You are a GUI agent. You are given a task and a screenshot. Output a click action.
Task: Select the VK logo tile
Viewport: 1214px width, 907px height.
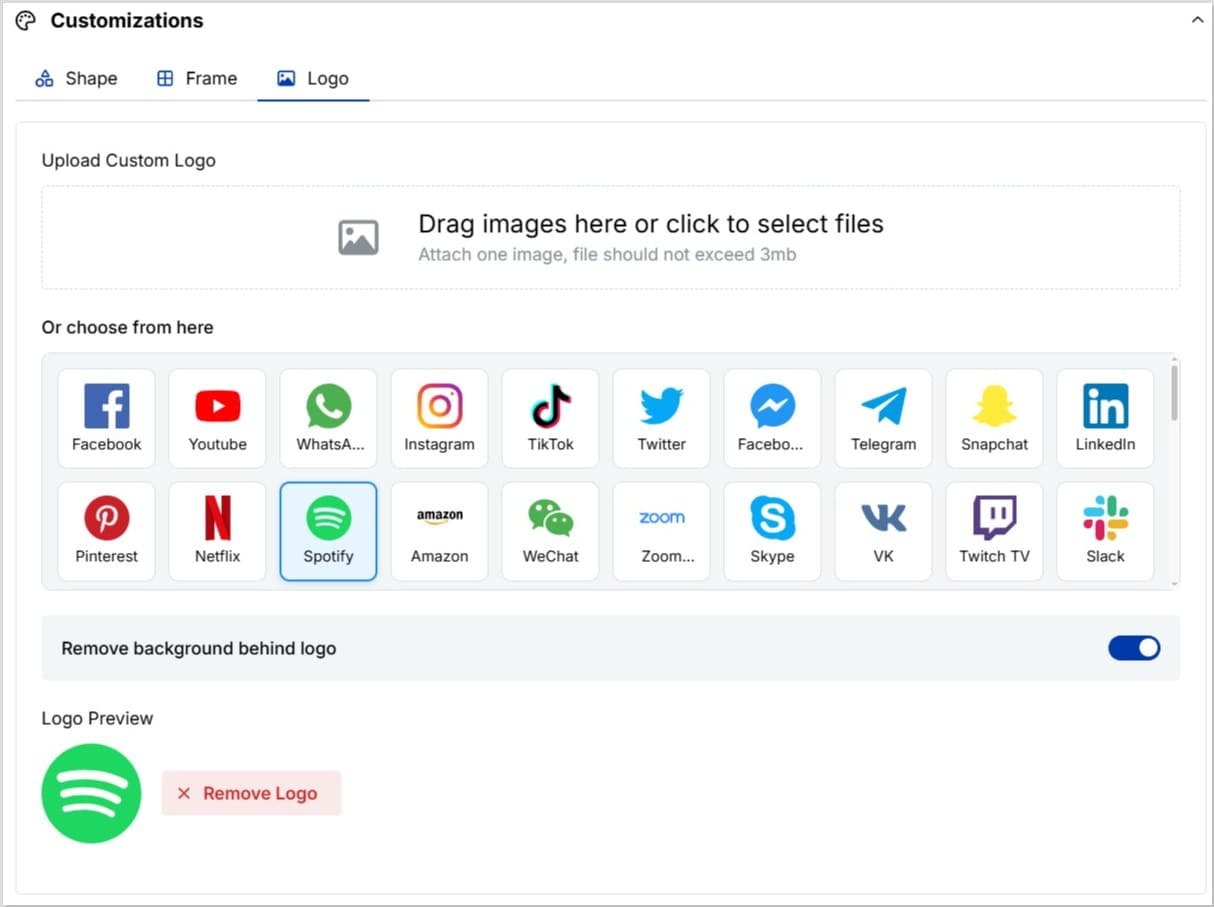click(884, 531)
